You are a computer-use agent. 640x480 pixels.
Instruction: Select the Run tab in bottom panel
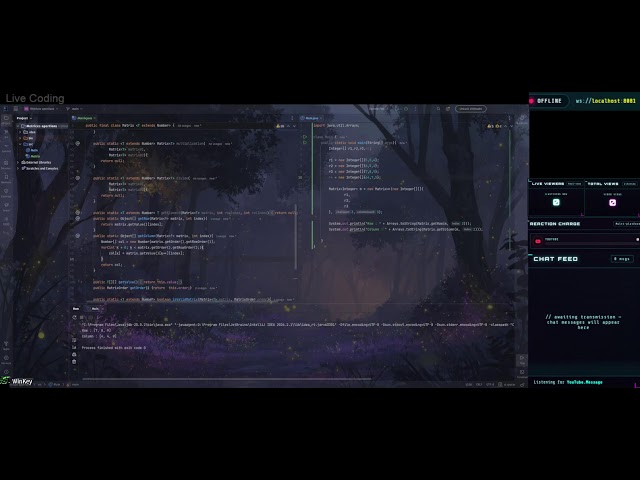pyautogui.click(x=76, y=309)
